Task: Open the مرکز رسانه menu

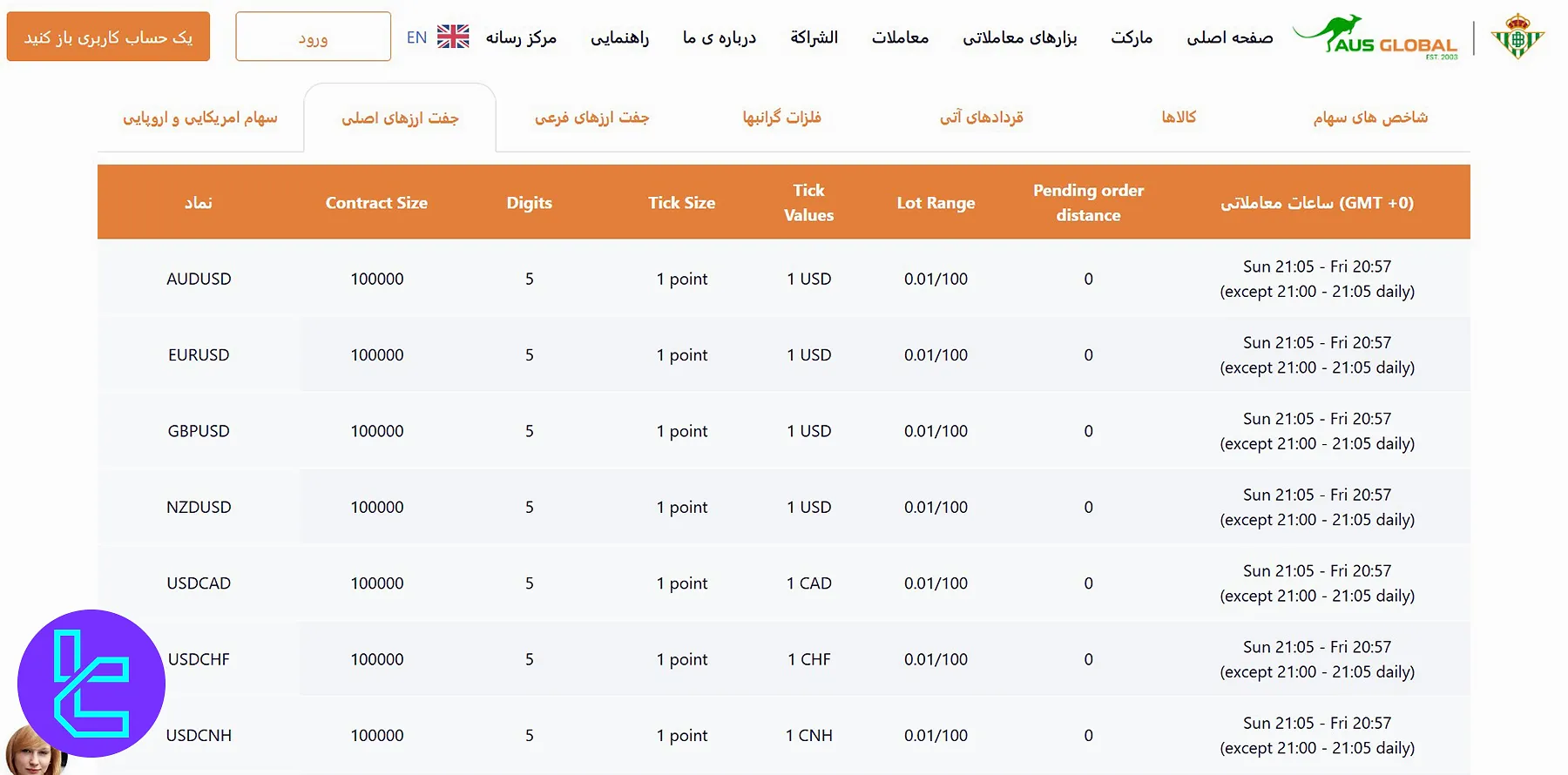Action: tap(521, 37)
